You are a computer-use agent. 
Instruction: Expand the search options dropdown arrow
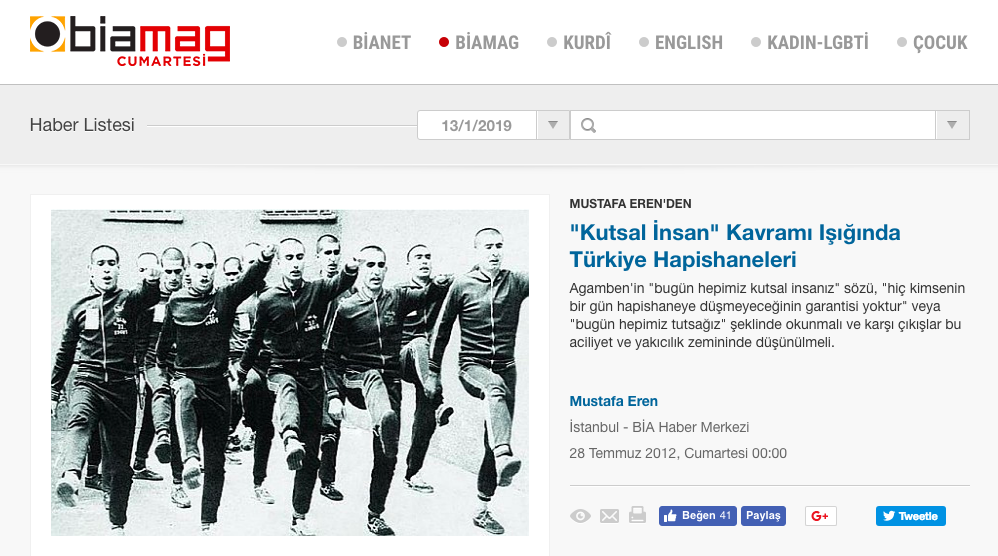pyautogui.click(x=952, y=125)
